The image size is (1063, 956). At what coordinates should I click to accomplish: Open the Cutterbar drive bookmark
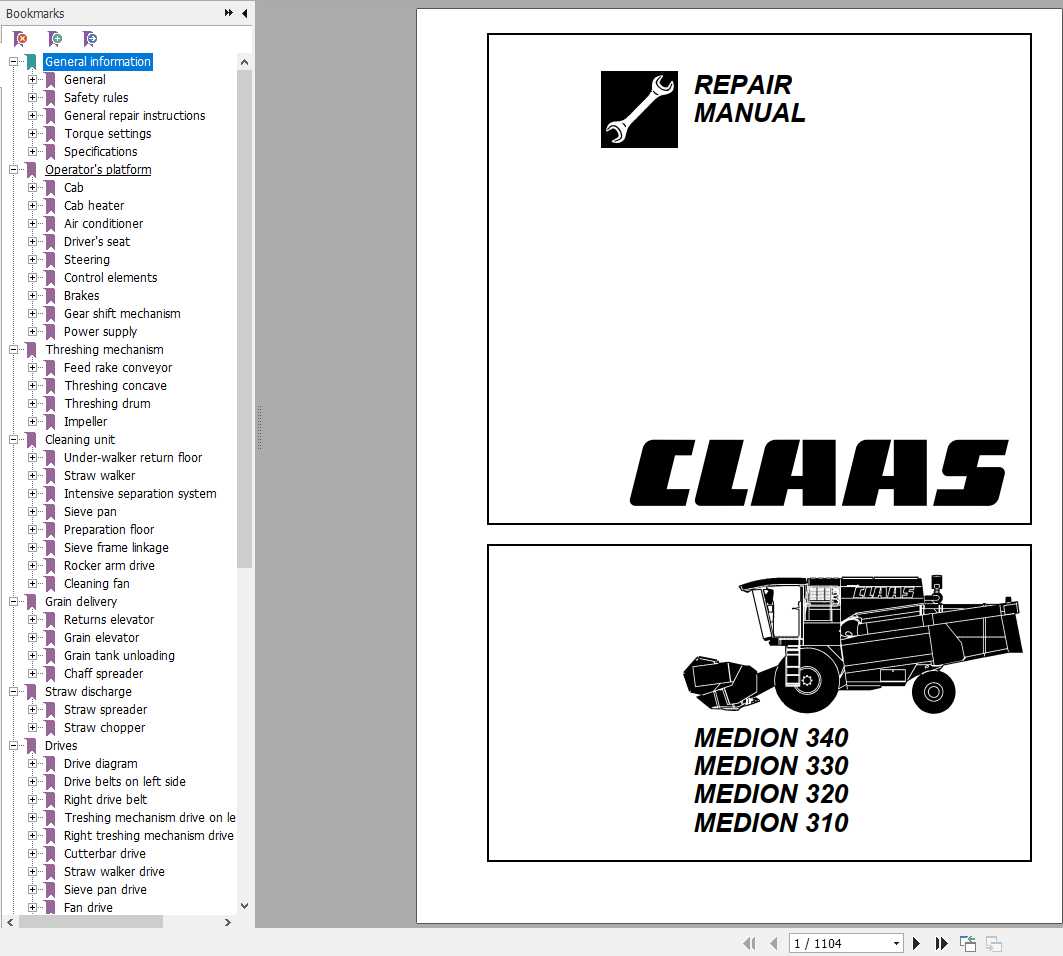point(104,854)
